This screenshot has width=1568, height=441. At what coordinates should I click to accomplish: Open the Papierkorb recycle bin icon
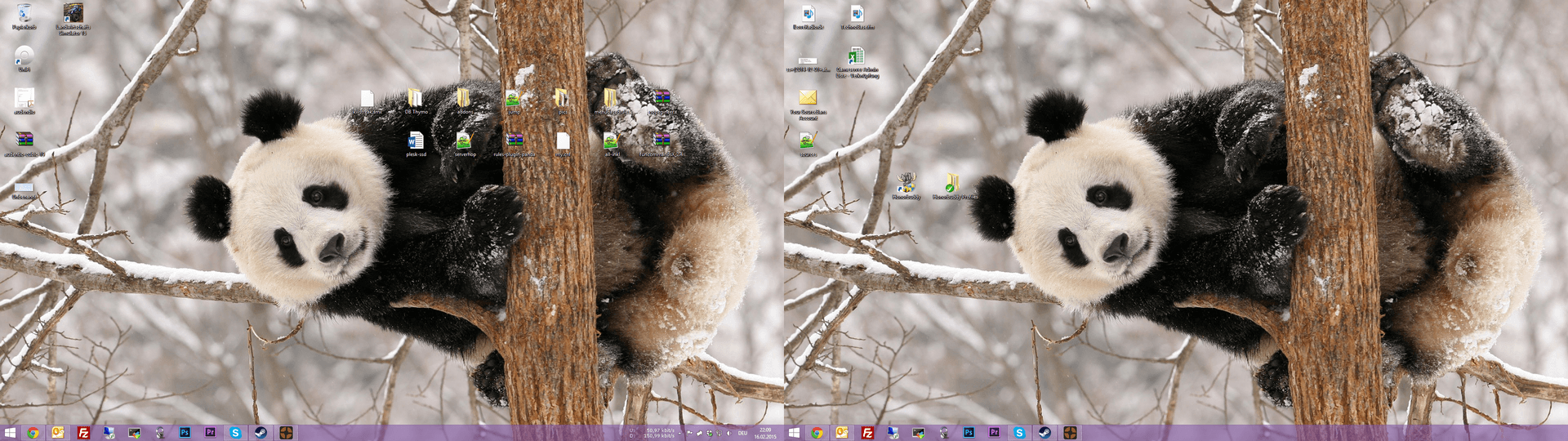coord(24,16)
